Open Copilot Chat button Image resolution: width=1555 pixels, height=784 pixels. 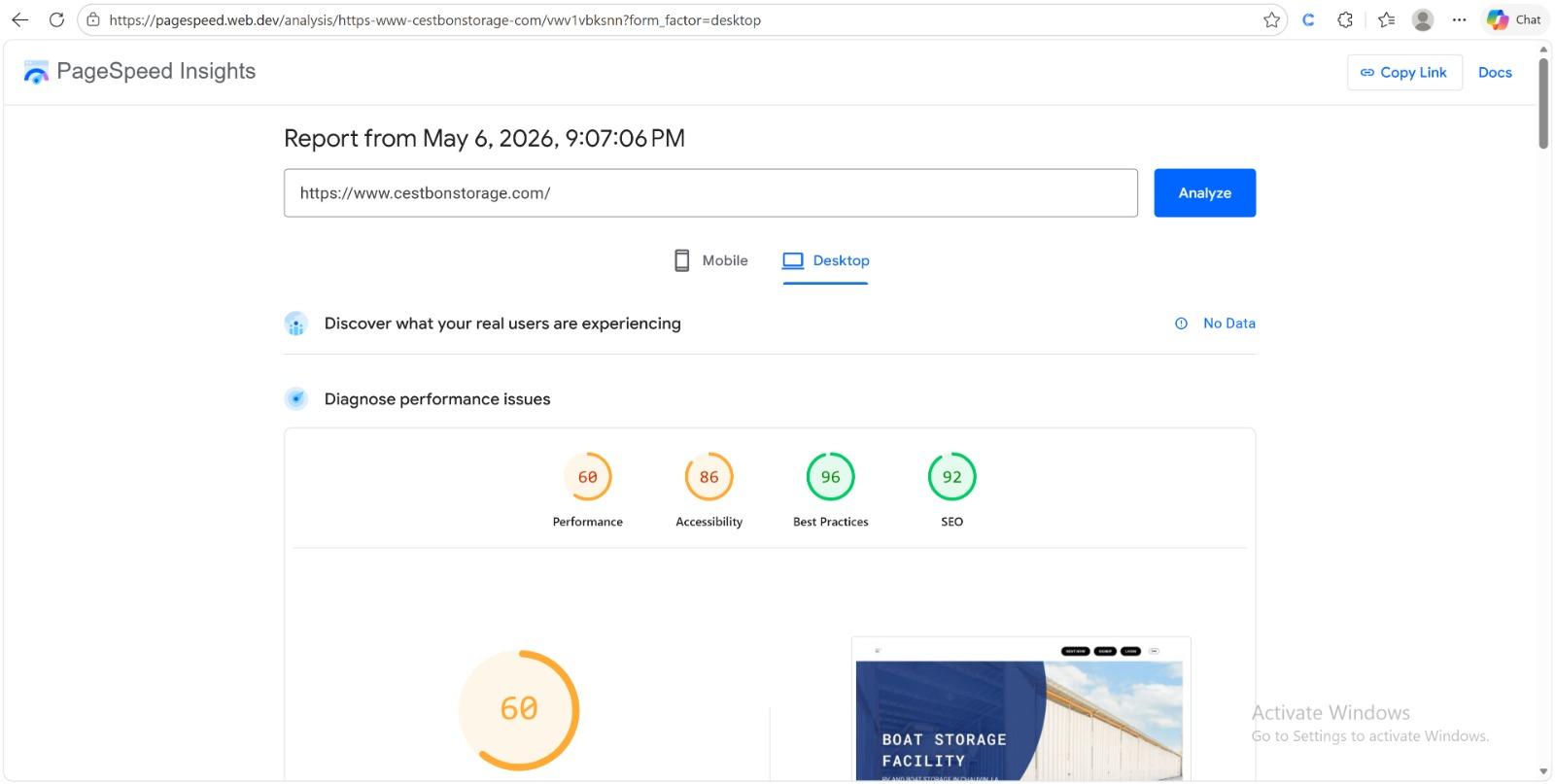(1514, 19)
